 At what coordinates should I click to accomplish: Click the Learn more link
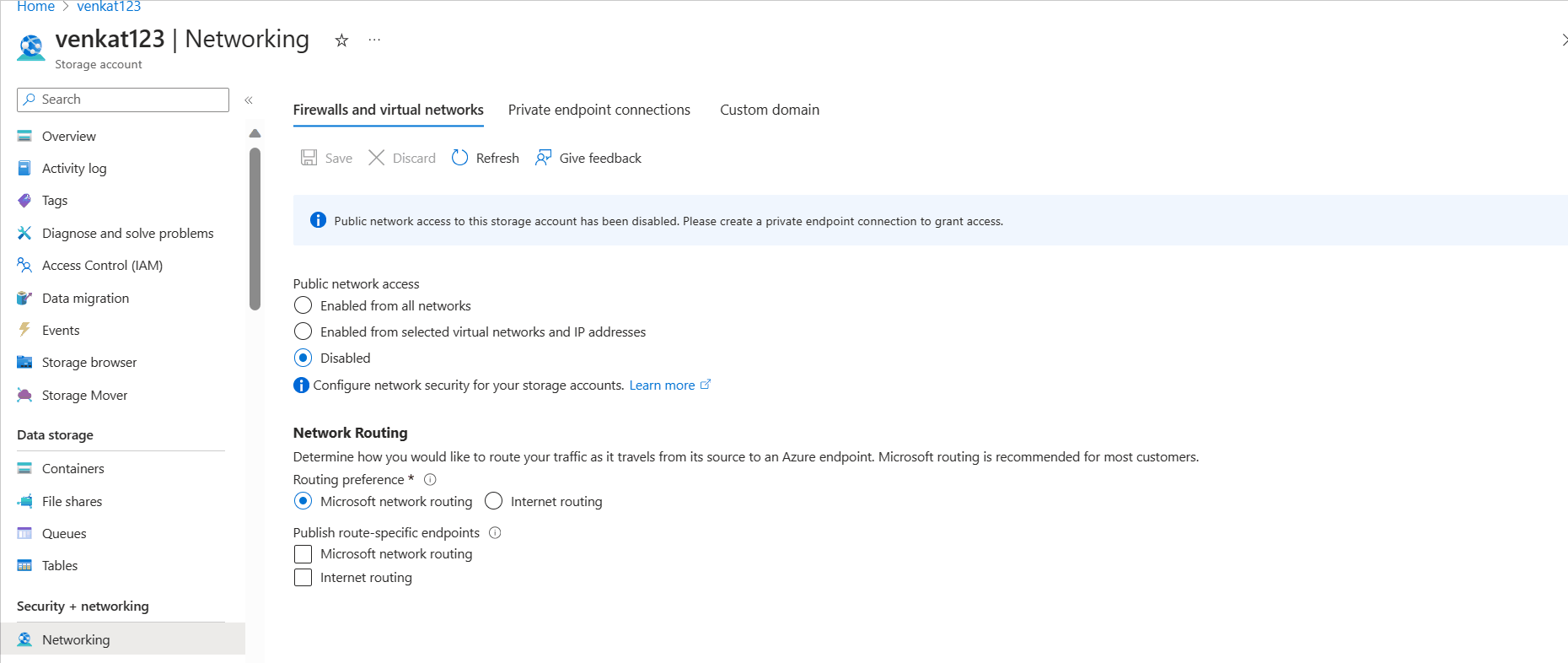click(x=670, y=385)
